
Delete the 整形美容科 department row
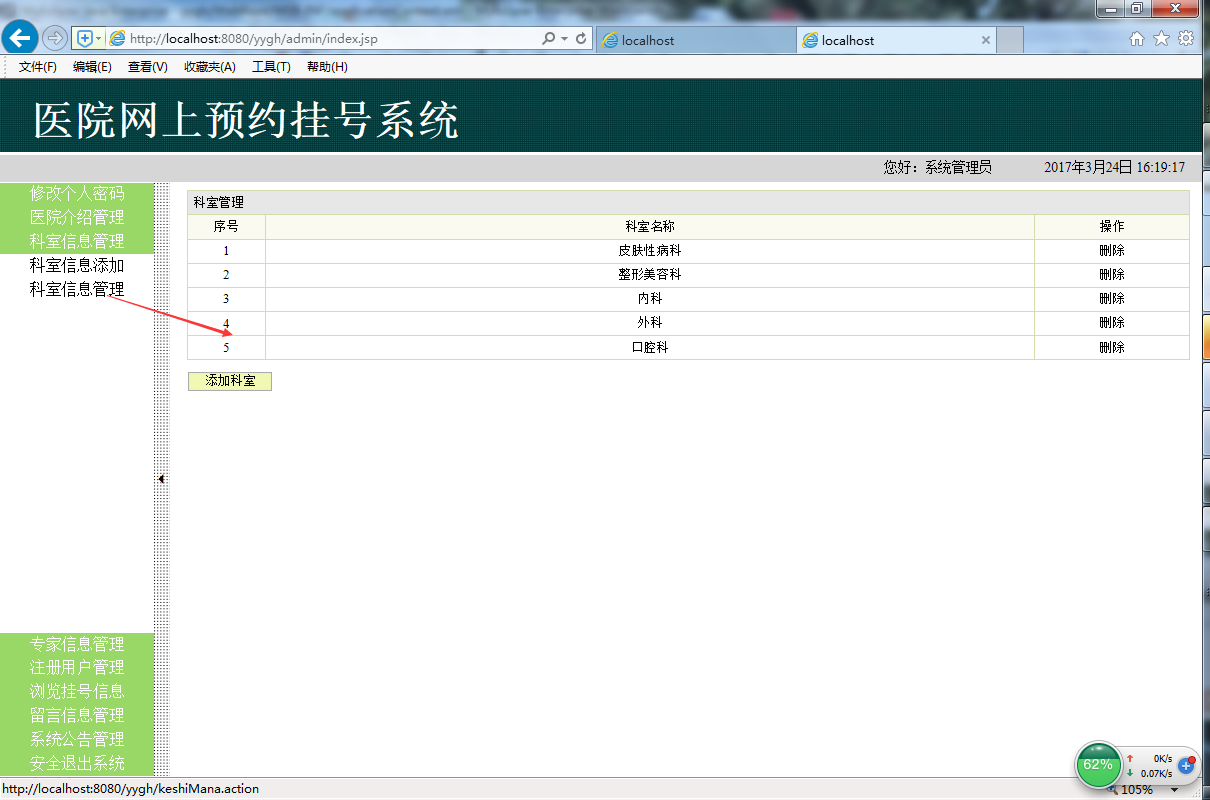coord(1111,275)
